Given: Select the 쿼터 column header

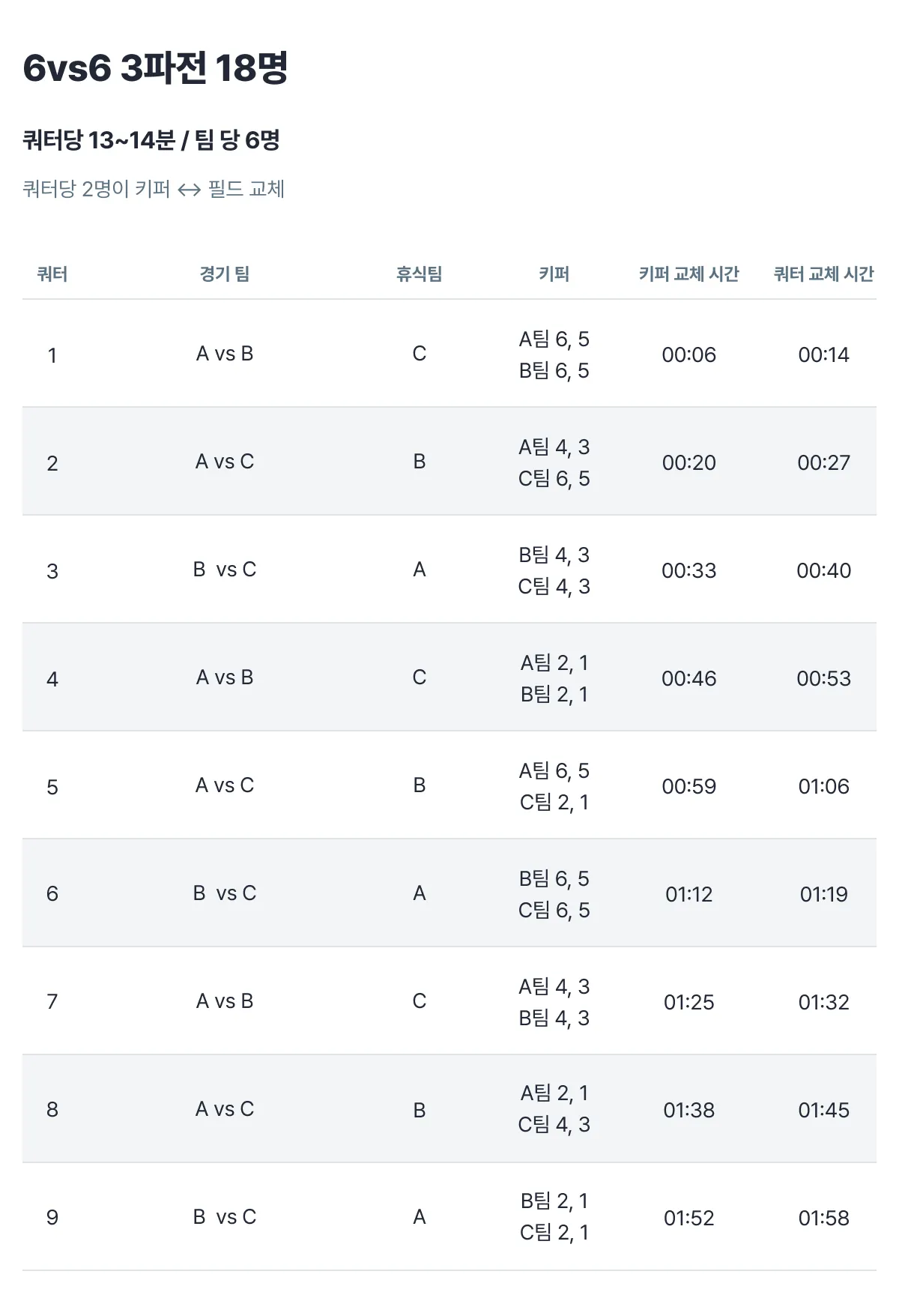Looking at the screenshot, I should tap(52, 274).
